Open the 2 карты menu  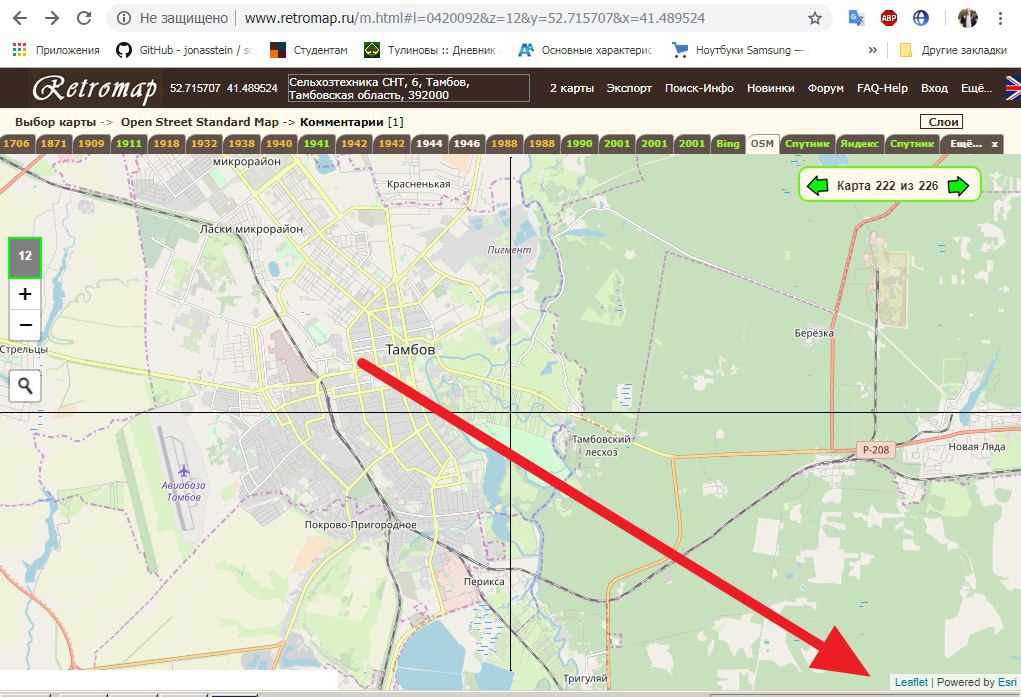click(572, 89)
